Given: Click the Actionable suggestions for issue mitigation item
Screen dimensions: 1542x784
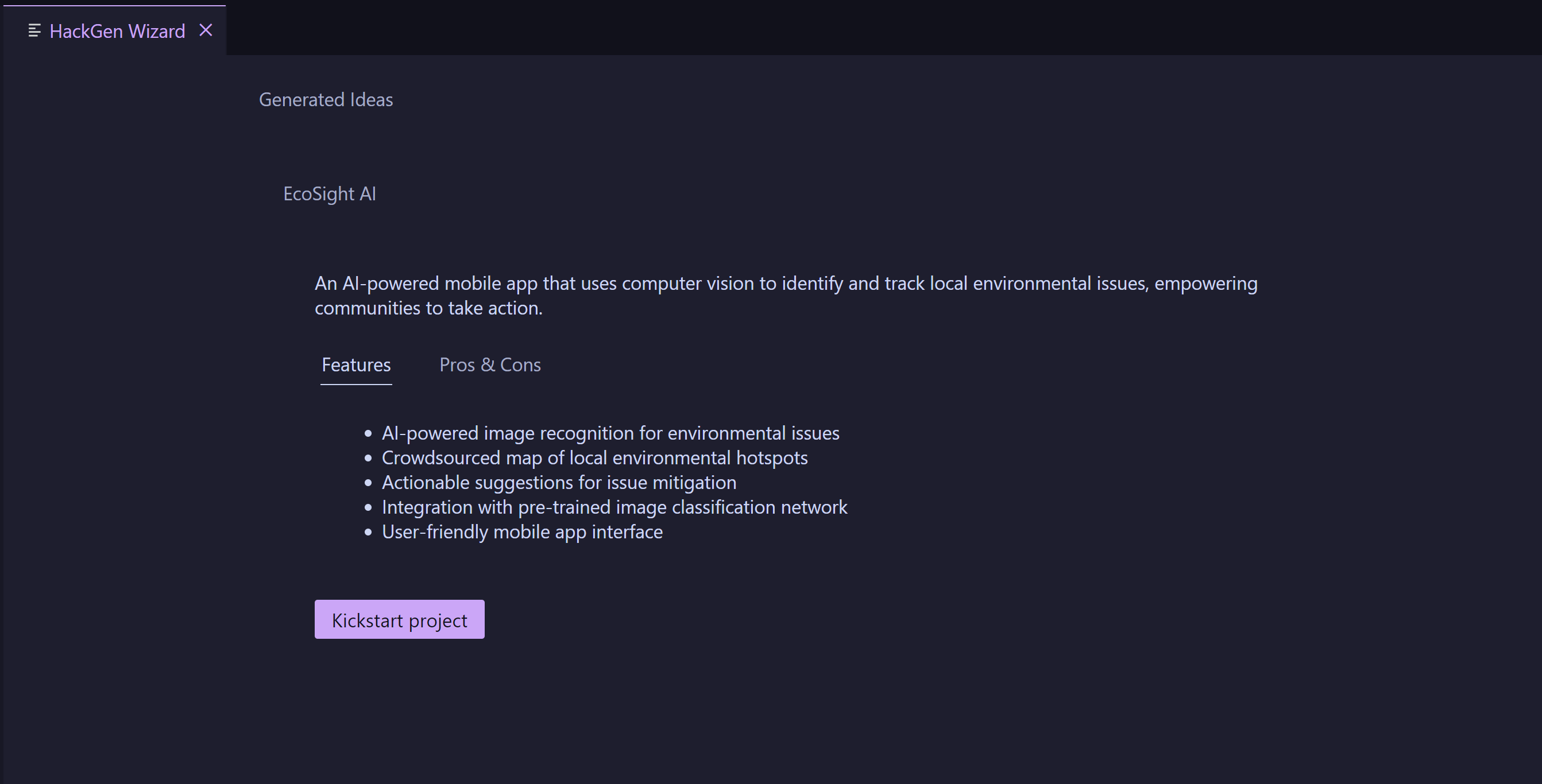Looking at the screenshot, I should coord(558,483).
